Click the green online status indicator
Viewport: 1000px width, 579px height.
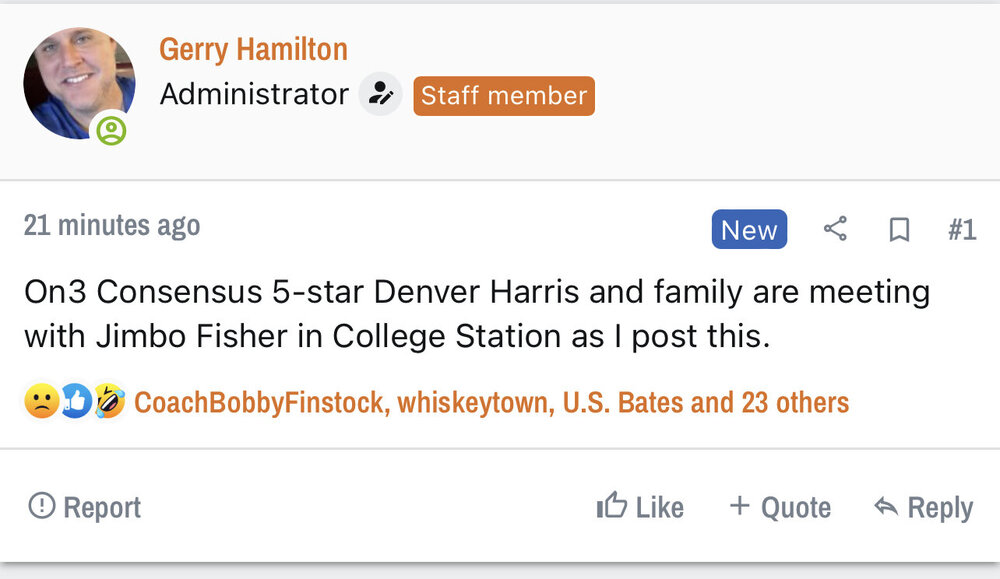click(111, 130)
